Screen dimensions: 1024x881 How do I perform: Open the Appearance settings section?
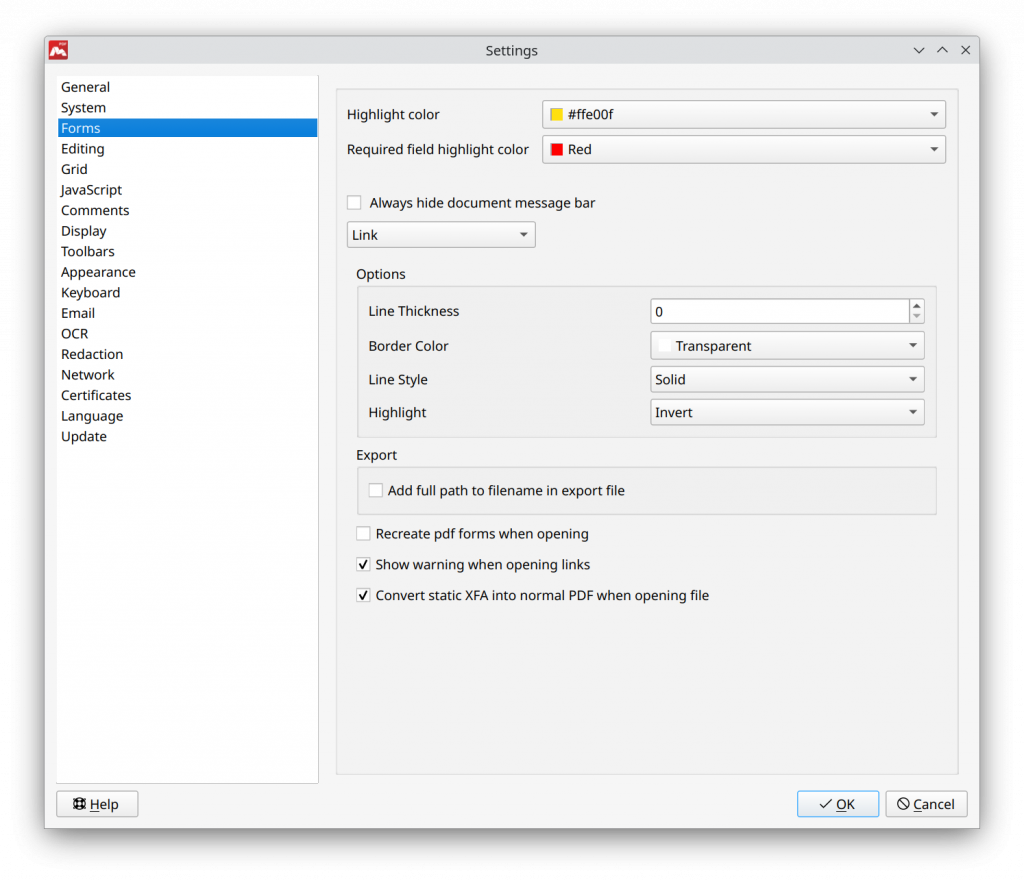[98, 271]
